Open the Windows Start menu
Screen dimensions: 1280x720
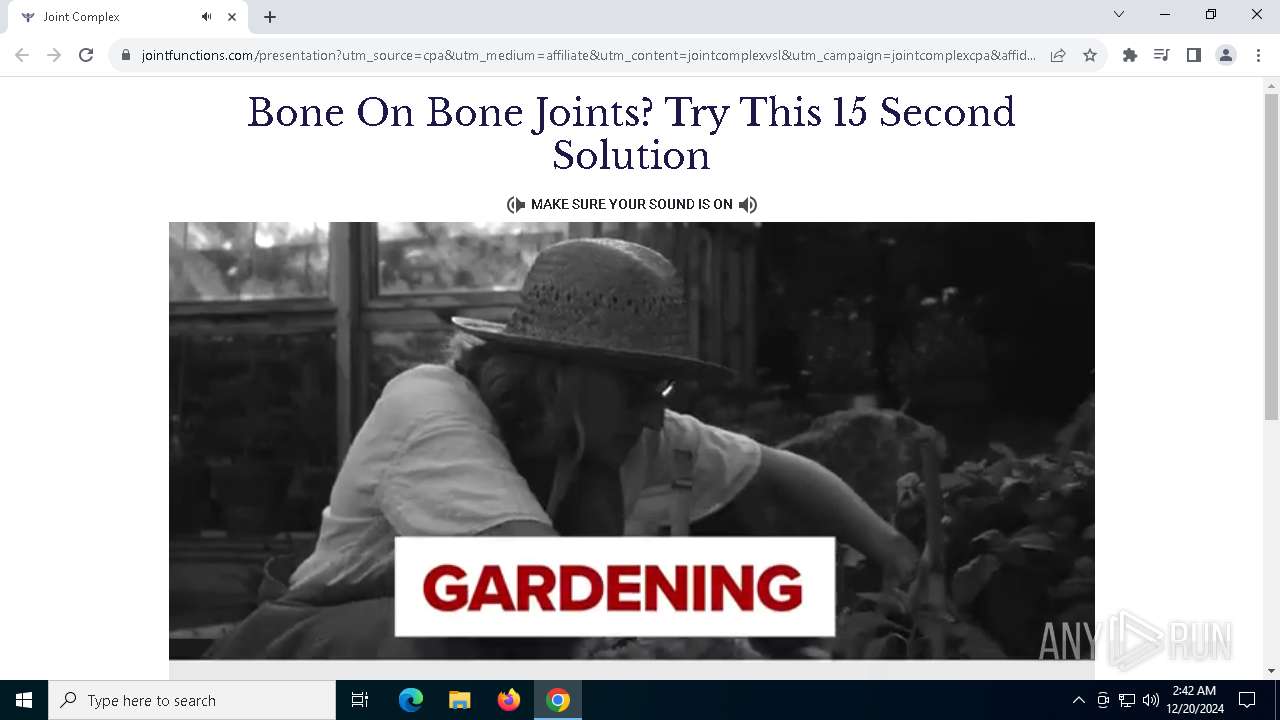pyautogui.click(x=24, y=700)
